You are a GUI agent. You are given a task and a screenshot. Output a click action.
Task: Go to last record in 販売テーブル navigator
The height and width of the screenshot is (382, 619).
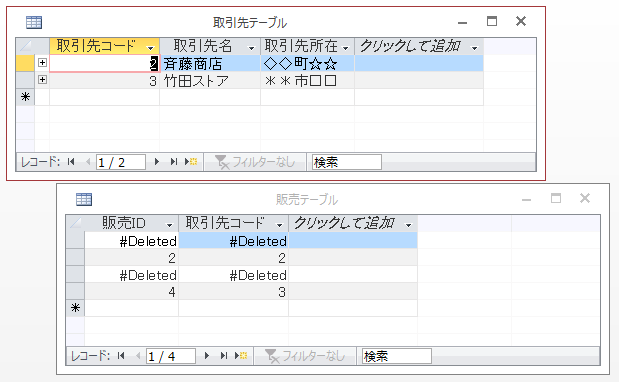click(x=223, y=356)
